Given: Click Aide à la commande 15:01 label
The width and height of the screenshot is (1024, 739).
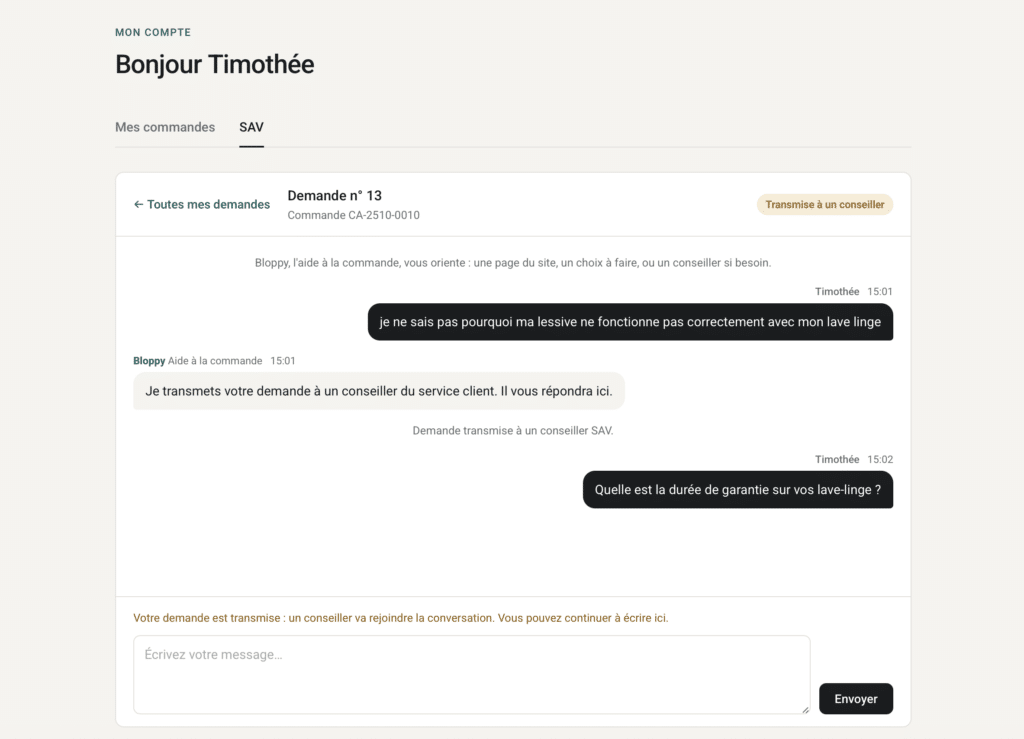Looking at the screenshot, I should (232, 360).
